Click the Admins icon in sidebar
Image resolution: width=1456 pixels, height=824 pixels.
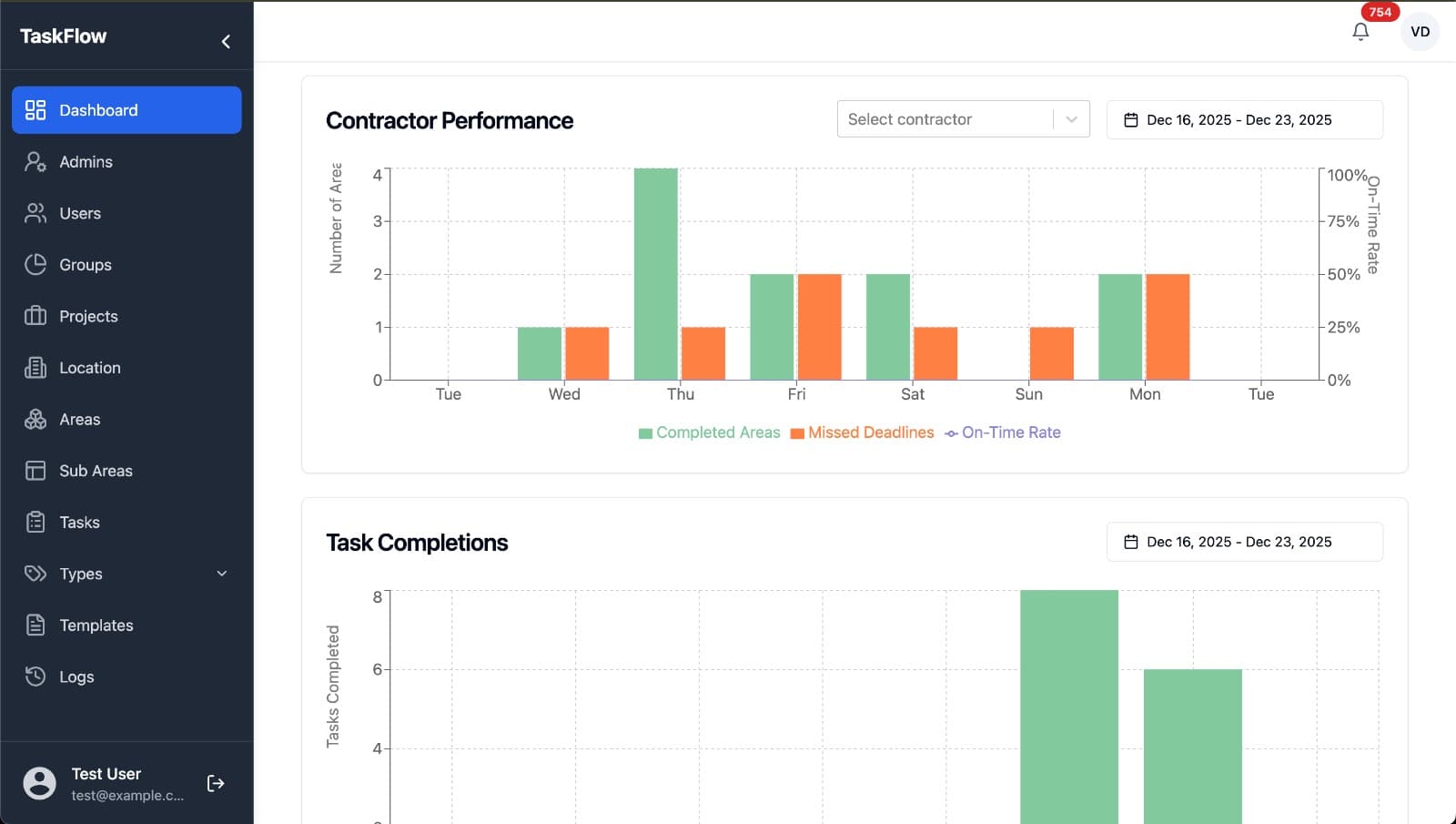[x=35, y=162]
